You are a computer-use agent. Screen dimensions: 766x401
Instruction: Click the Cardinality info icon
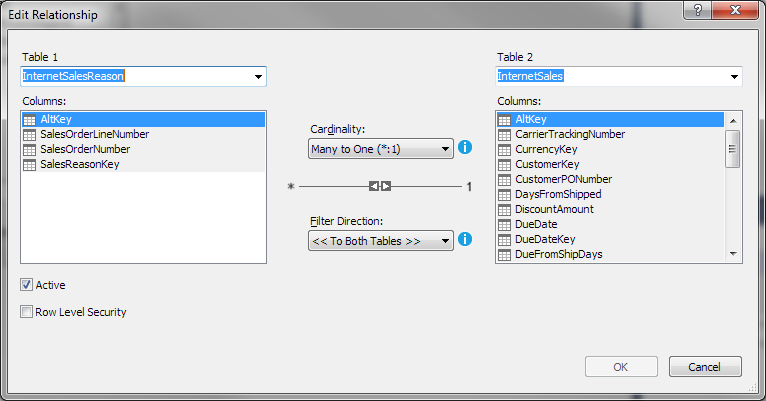(x=465, y=147)
